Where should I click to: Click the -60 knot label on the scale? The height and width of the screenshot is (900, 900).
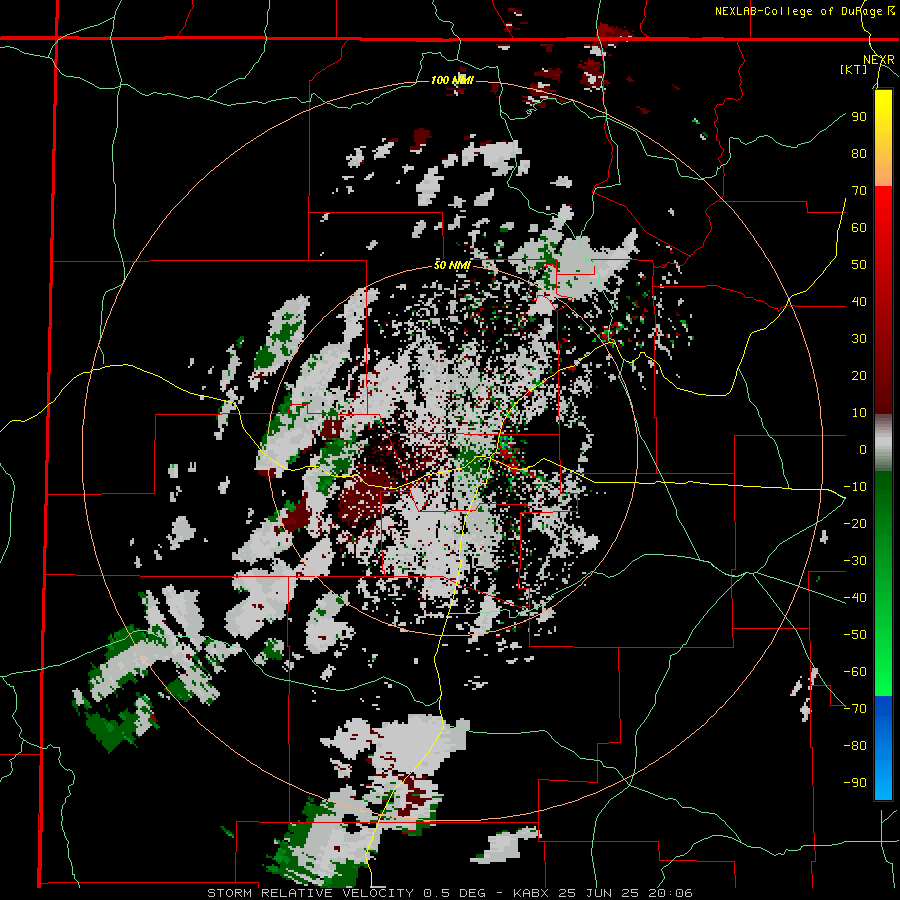click(855, 672)
